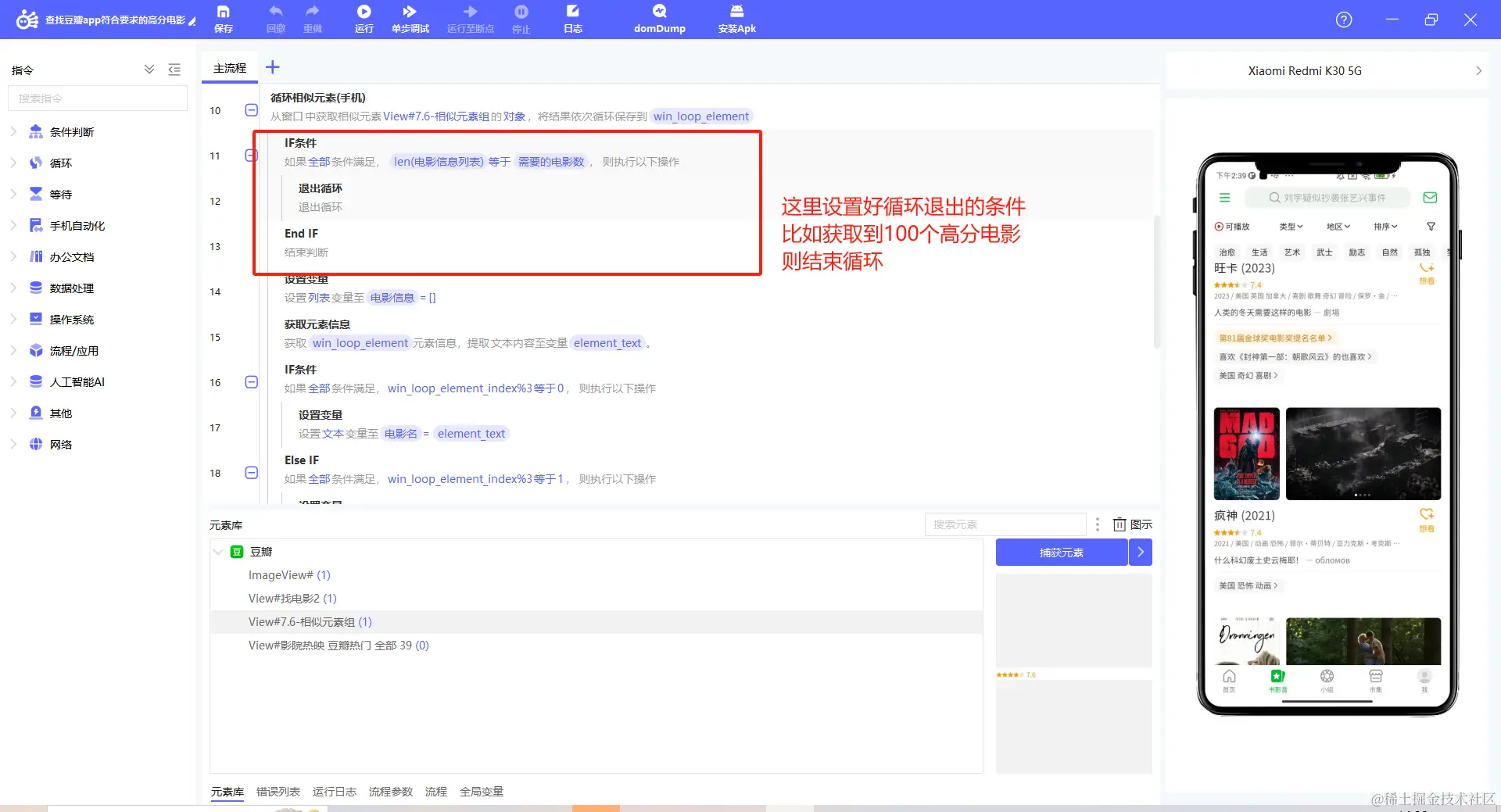
Task: Click the MAD GOD movie poster thumbnail
Action: [1246, 453]
